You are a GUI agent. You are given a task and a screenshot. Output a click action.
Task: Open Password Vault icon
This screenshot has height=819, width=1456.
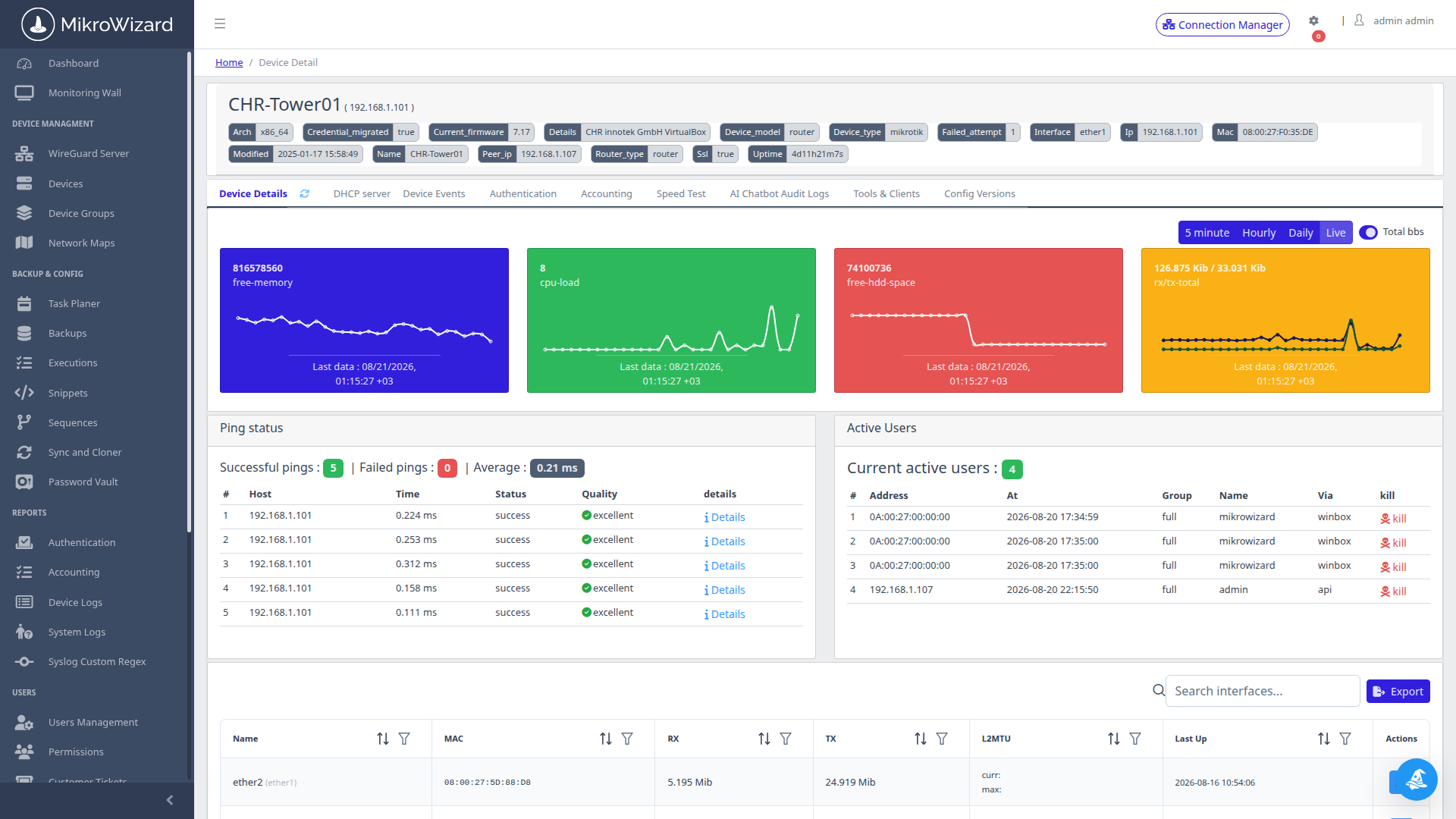click(x=24, y=482)
